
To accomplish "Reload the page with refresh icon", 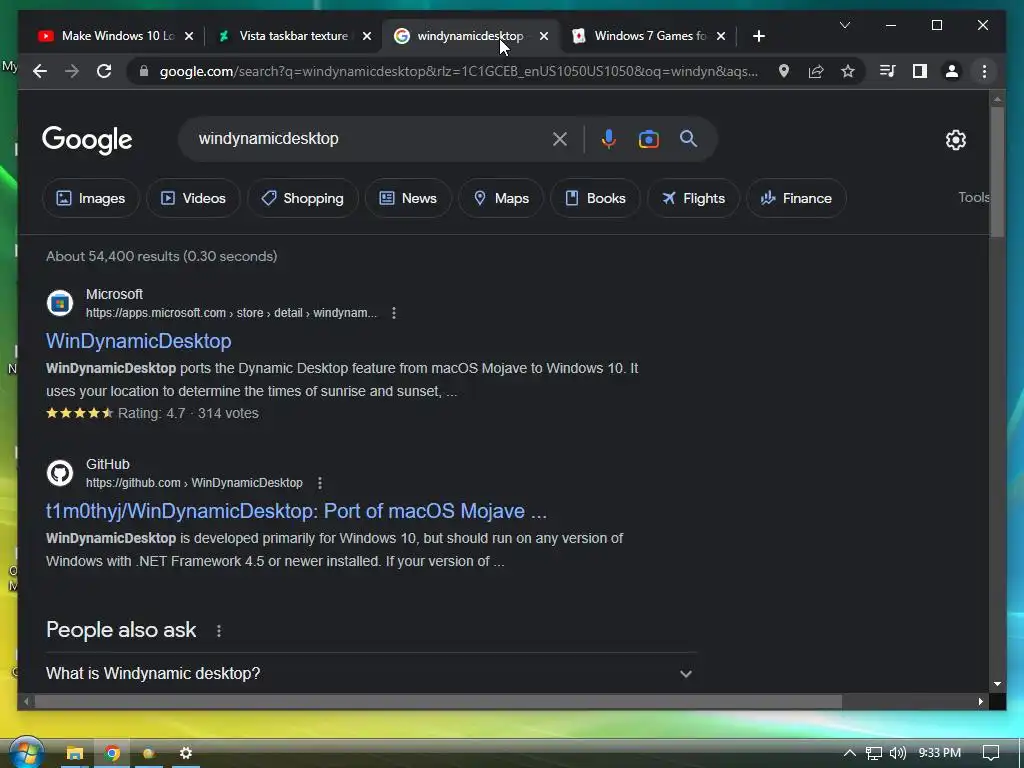I will pyautogui.click(x=104, y=71).
